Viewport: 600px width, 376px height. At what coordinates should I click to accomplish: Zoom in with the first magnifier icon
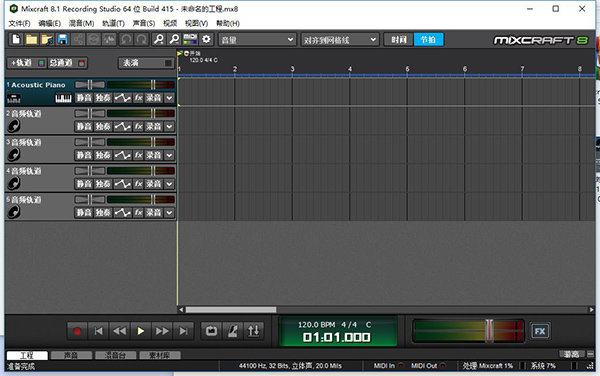[x=159, y=39]
